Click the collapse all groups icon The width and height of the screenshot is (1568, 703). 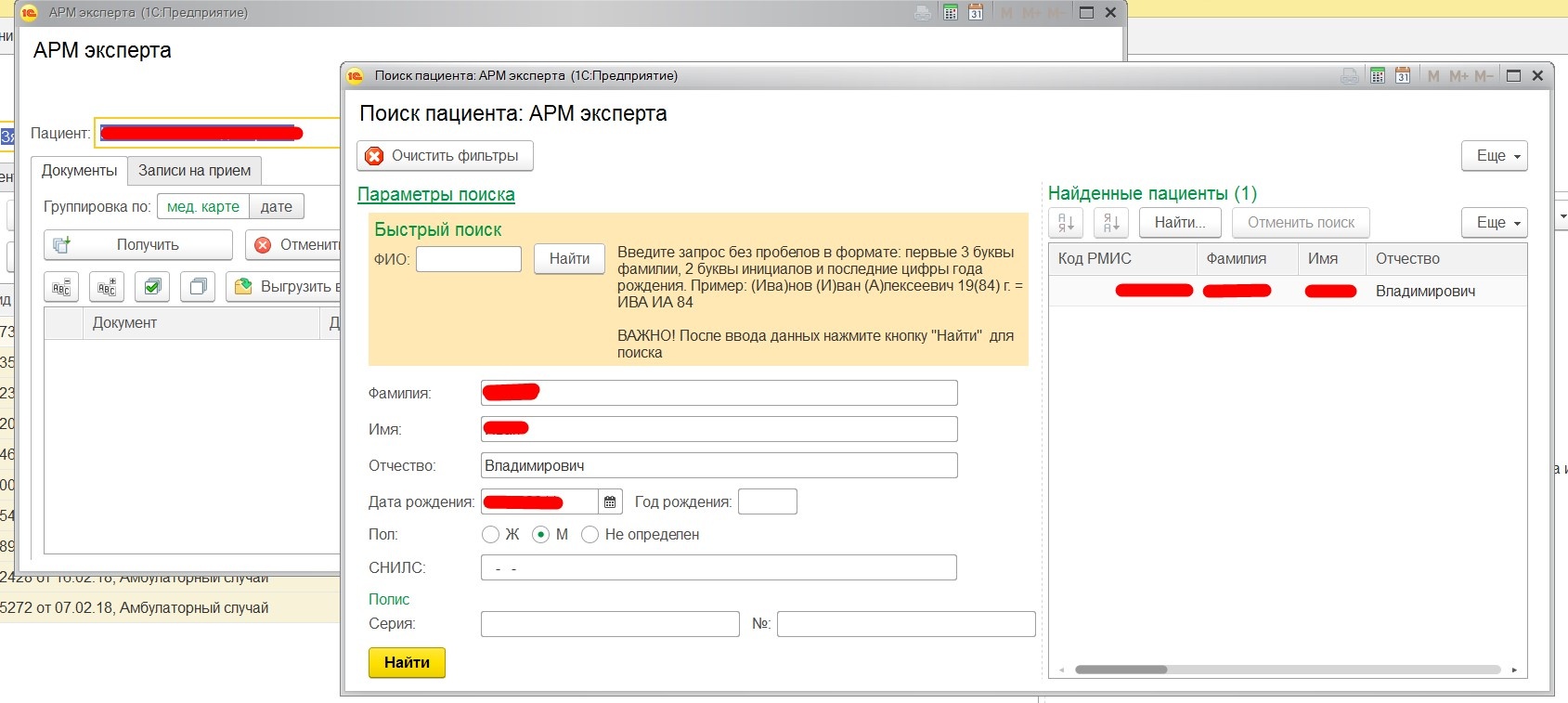pyautogui.click(x=61, y=287)
